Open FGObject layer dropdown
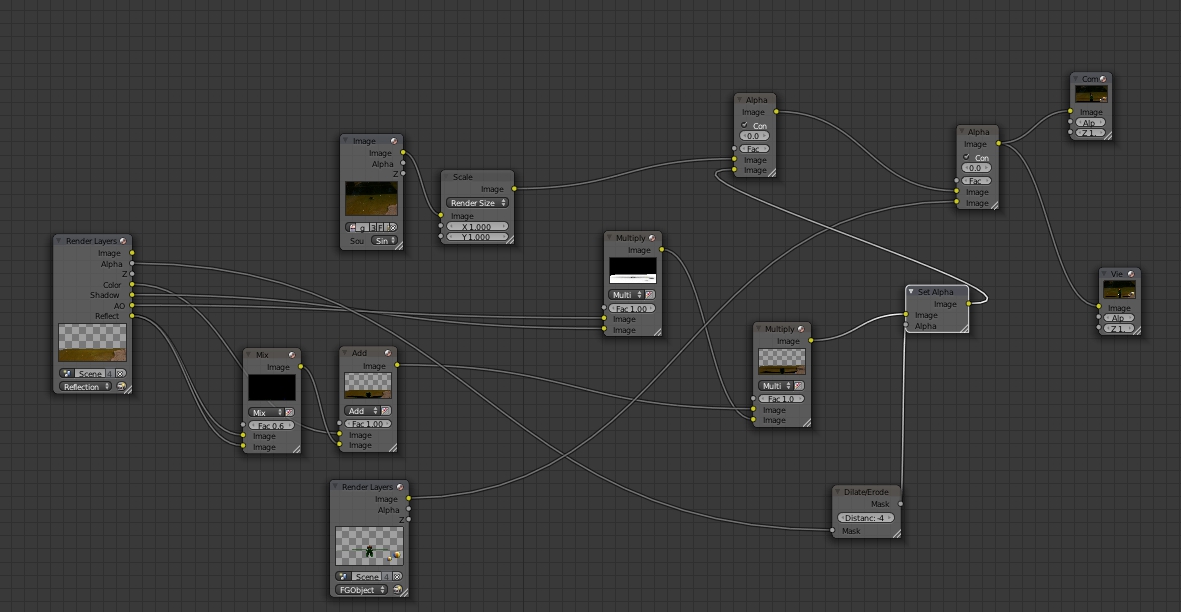Image resolution: width=1181 pixels, height=612 pixels. [x=362, y=589]
